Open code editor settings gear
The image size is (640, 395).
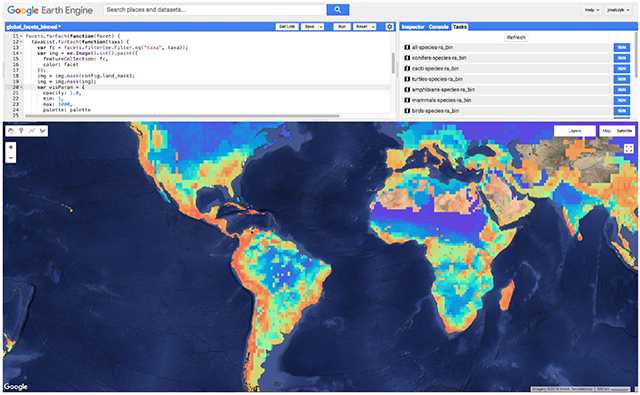click(x=390, y=27)
